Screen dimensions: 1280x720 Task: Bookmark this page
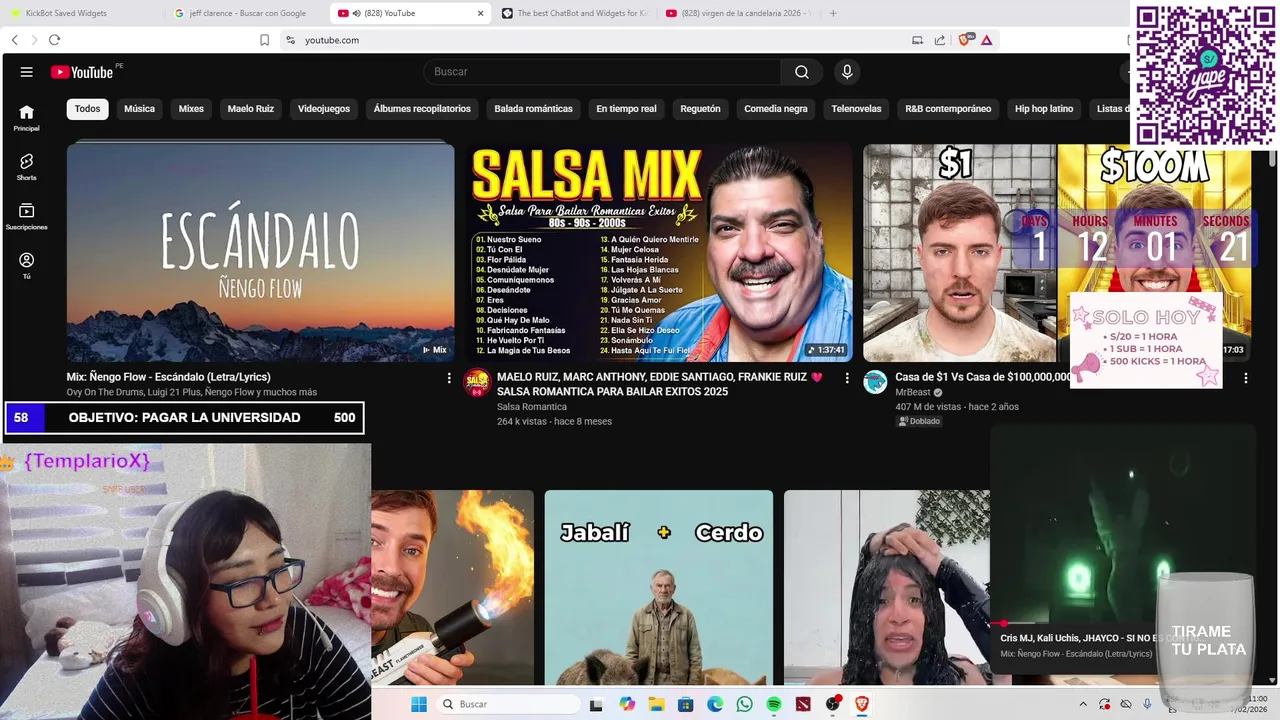coord(264,40)
